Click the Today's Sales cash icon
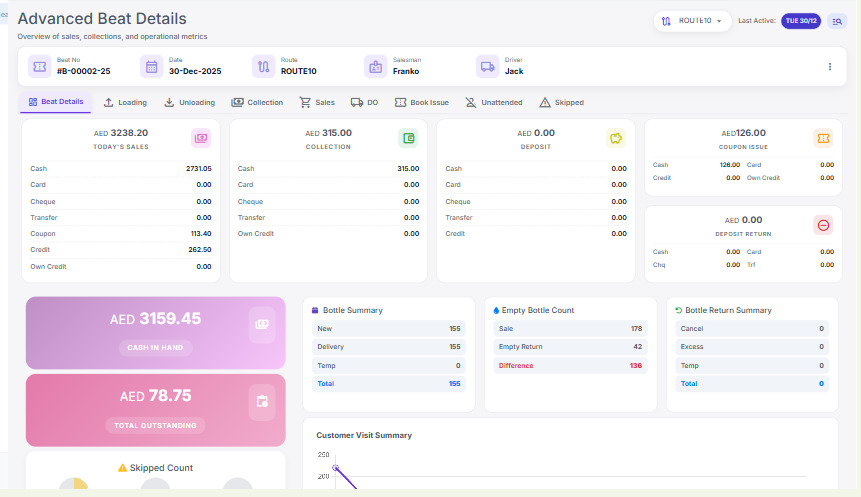Viewport: 861px width, 497px height. pyautogui.click(x=201, y=138)
